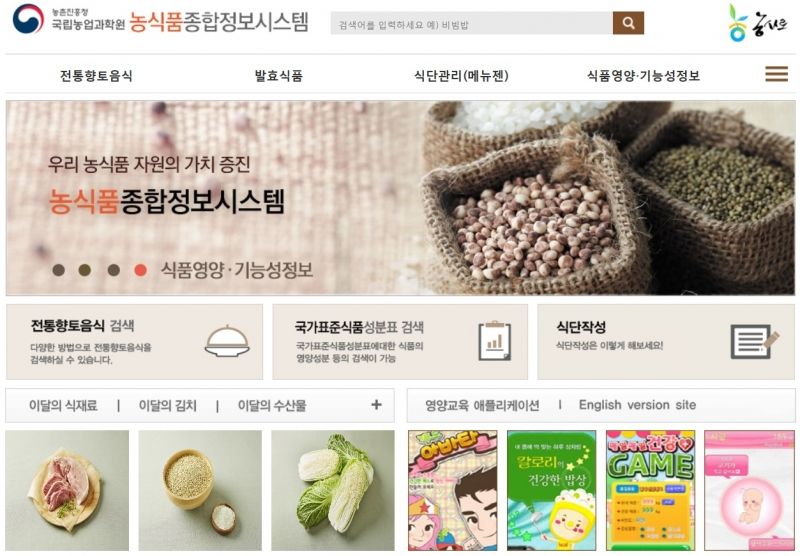
Task: Open the green 칼로리 건강한 밥상 app thumbnail
Action: point(552,490)
